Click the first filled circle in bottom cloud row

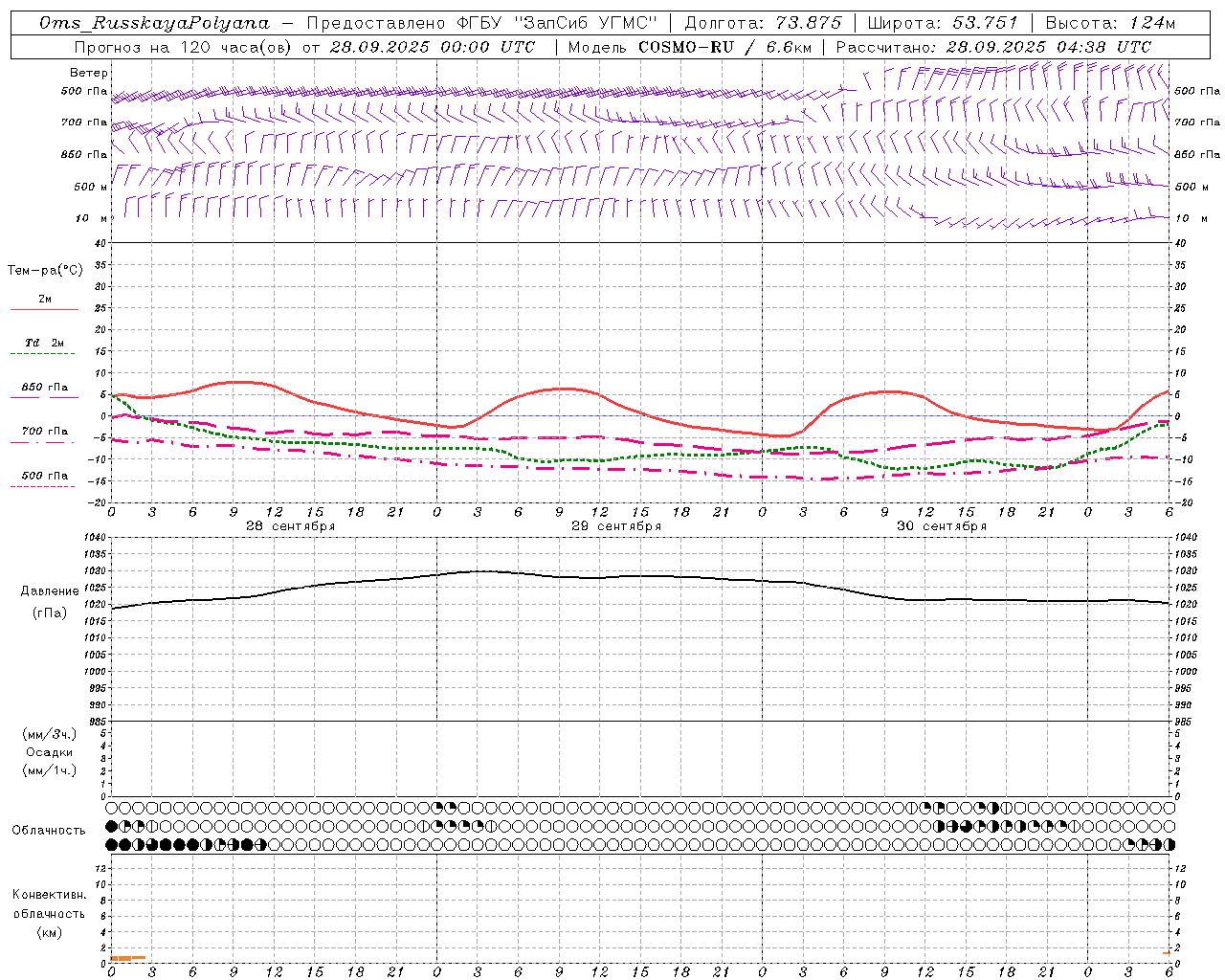(111, 845)
